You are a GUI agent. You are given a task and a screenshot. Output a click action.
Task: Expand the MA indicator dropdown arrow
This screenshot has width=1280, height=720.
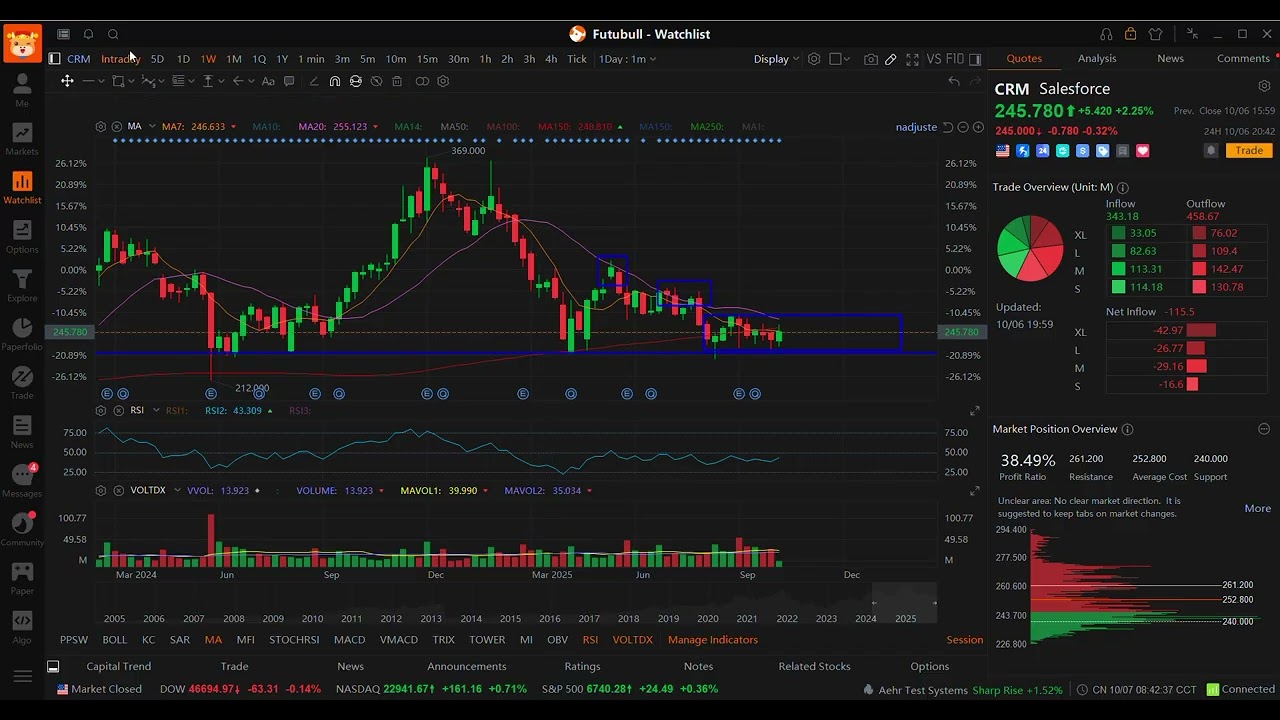click(x=152, y=127)
